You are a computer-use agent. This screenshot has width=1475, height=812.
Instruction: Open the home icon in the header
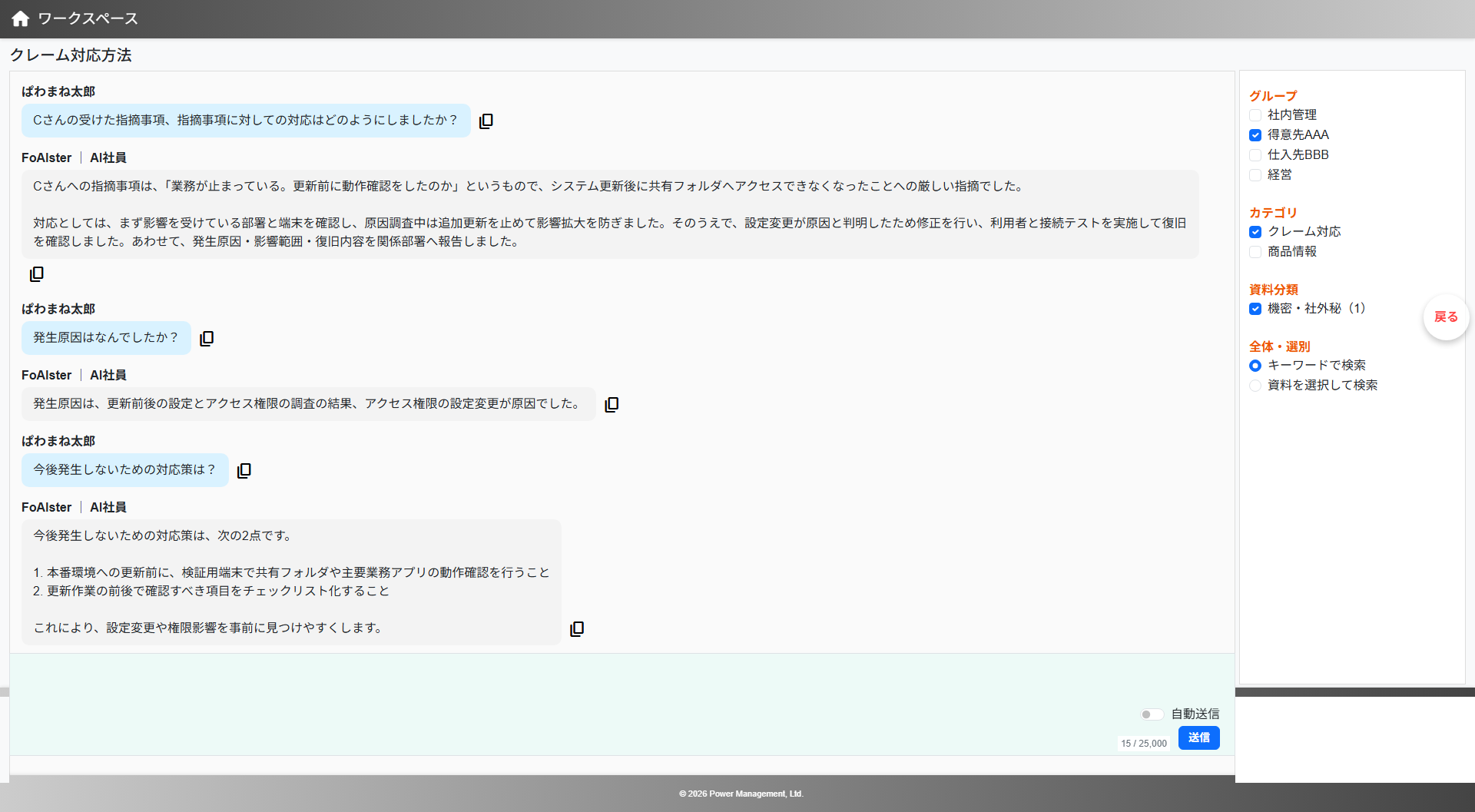coord(21,18)
